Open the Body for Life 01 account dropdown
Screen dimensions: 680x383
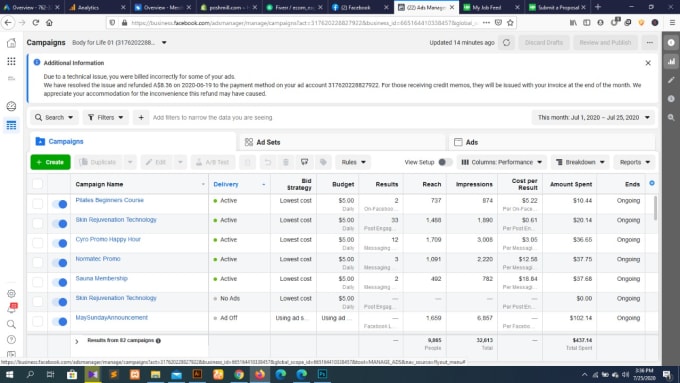(x=120, y=43)
